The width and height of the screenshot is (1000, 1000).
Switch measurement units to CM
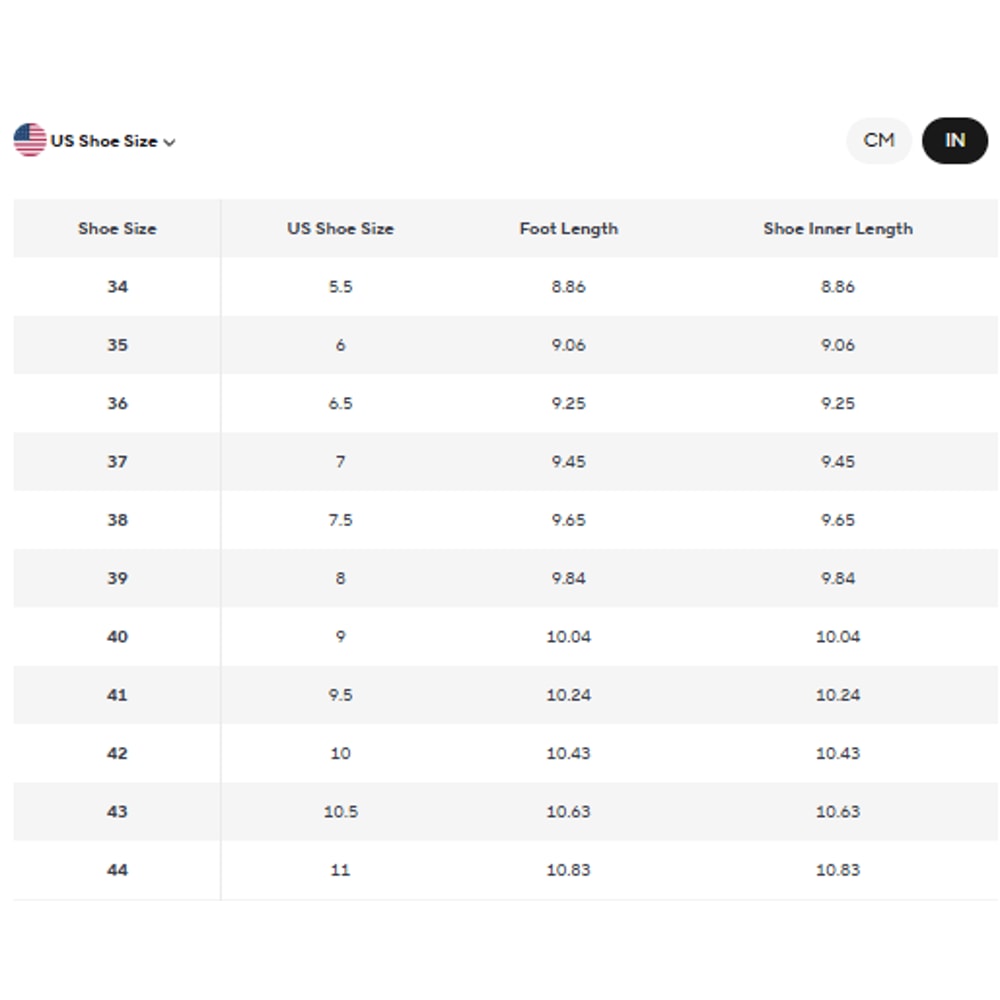tap(878, 140)
